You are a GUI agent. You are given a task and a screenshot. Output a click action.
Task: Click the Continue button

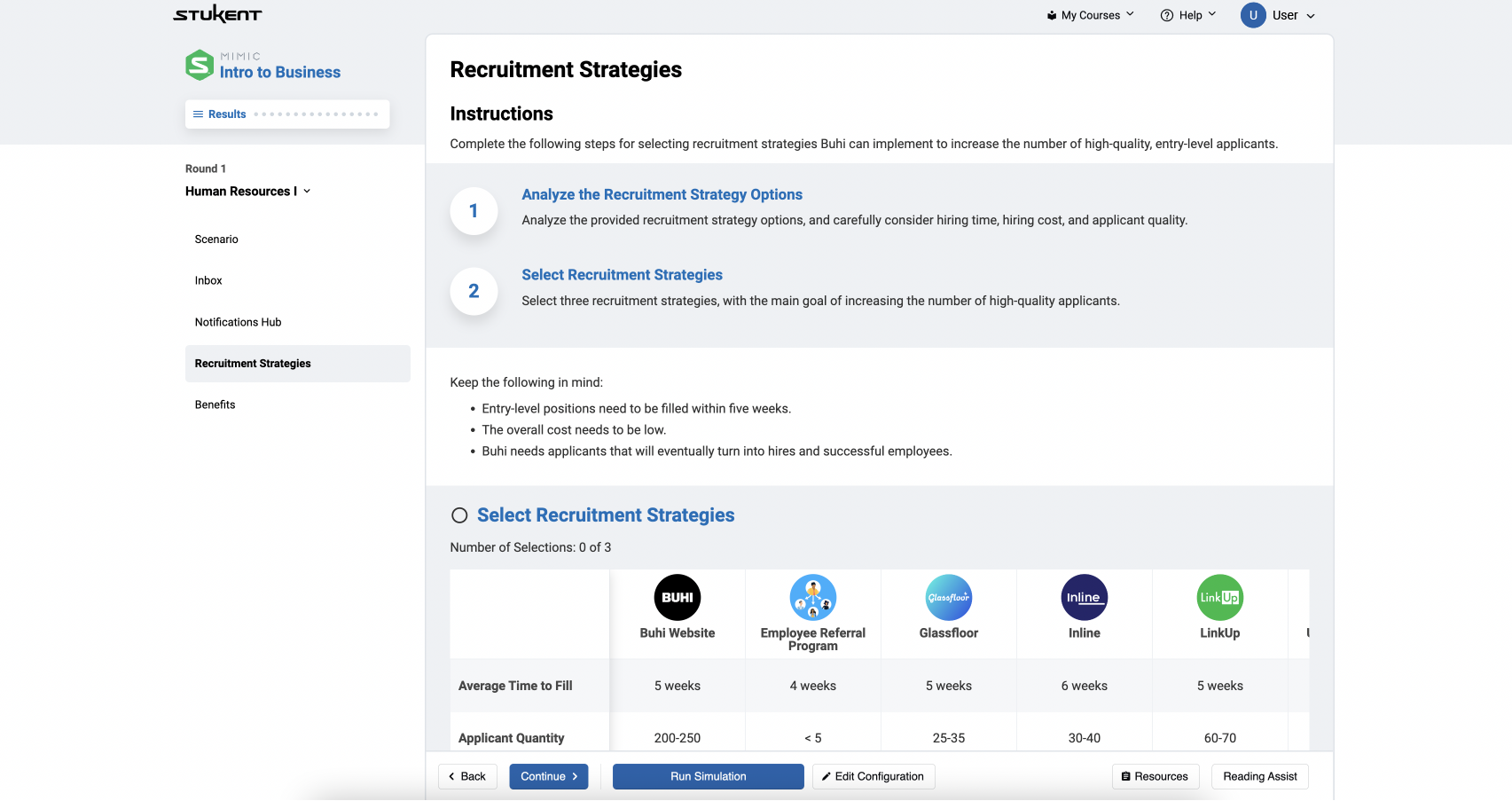(548, 776)
